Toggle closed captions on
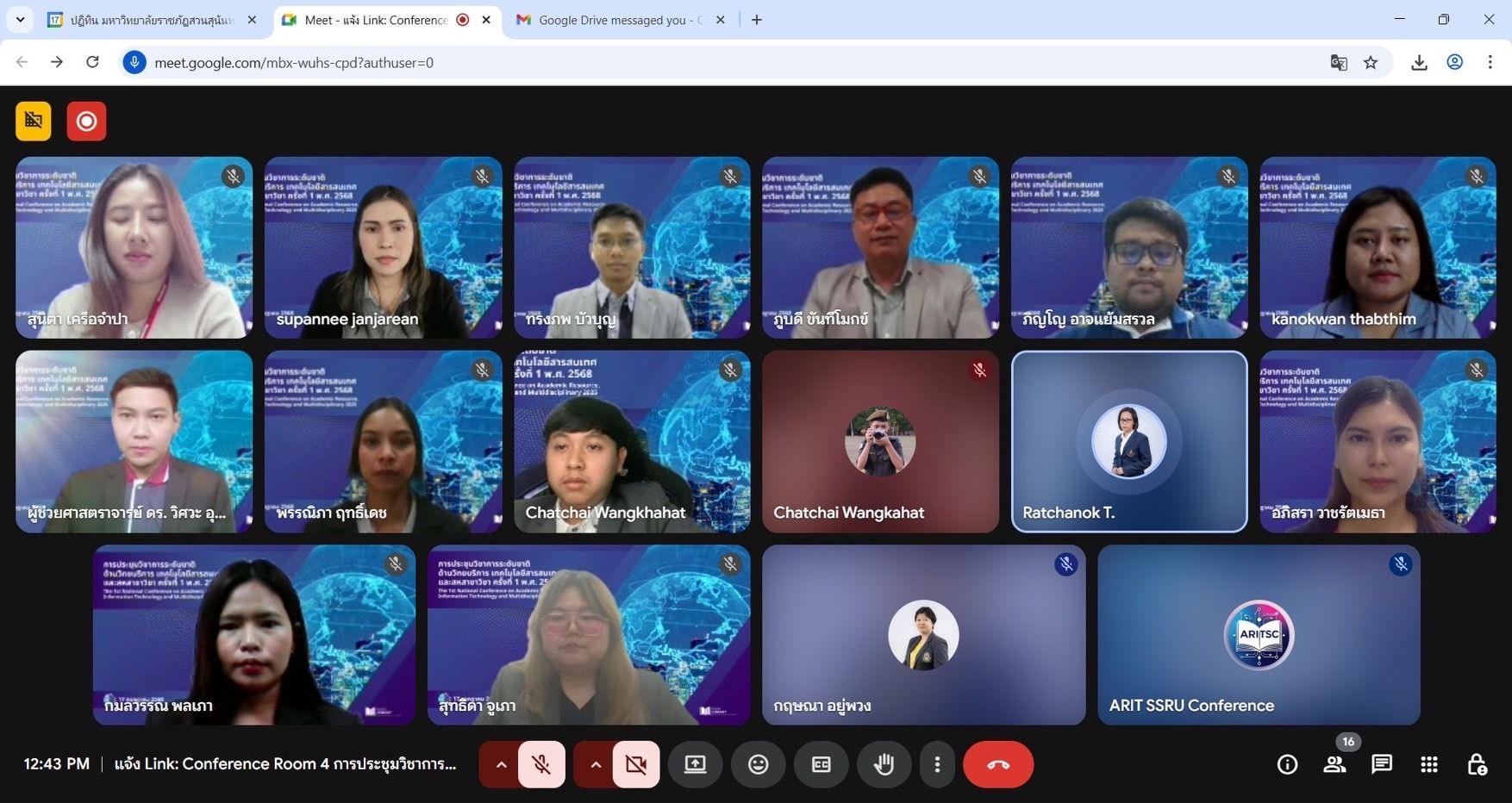Screen dimensions: 1512x803 coord(821,764)
